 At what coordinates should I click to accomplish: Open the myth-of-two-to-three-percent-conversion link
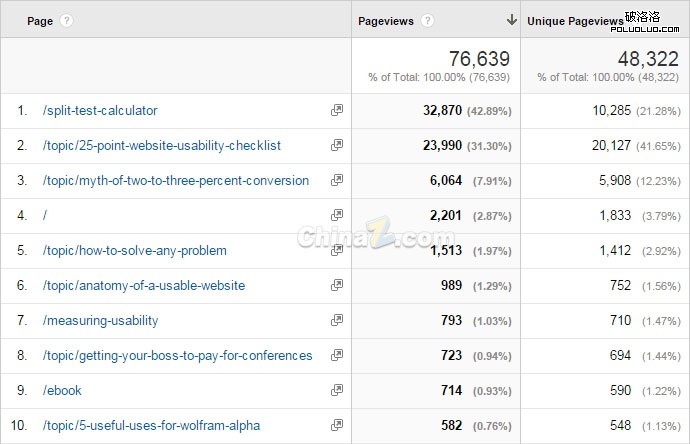click(x=176, y=181)
